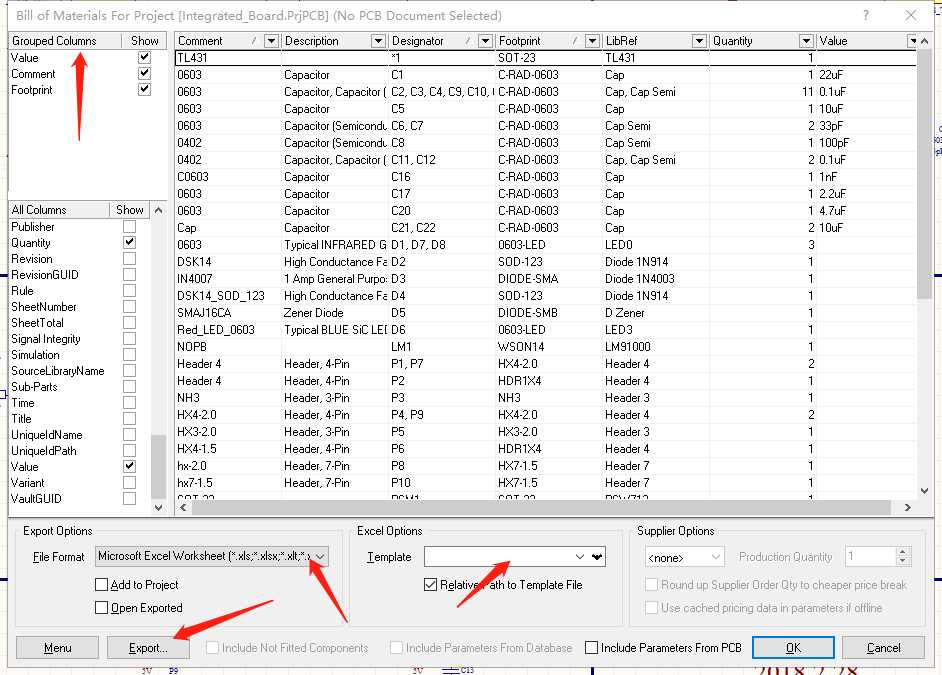Enable Show for the Title column
The height and width of the screenshot is (675, 942).
(x=129, y=419)
